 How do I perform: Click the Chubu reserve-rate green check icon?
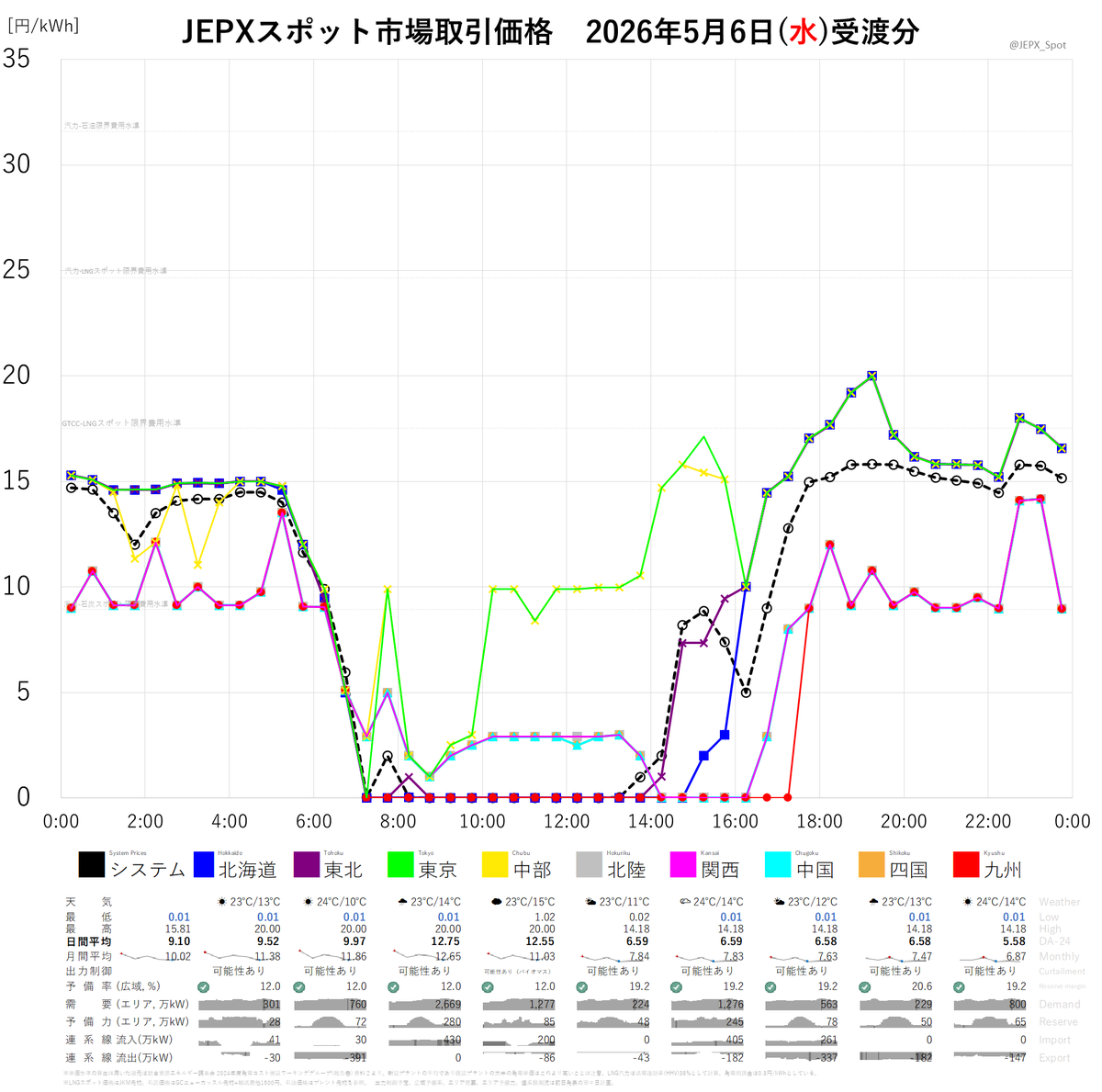tap(488, 987)
